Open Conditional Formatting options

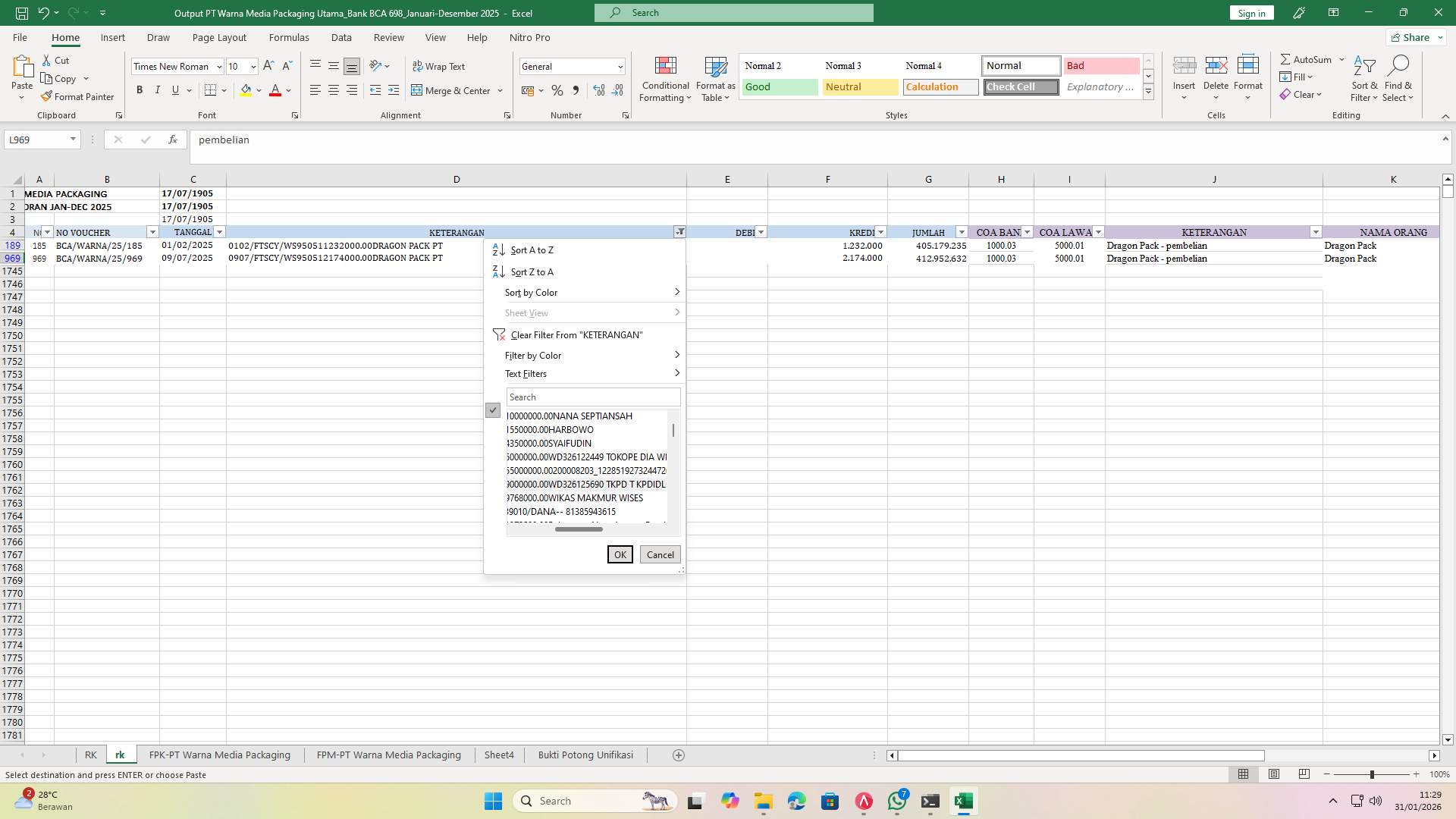pos(665,78)
